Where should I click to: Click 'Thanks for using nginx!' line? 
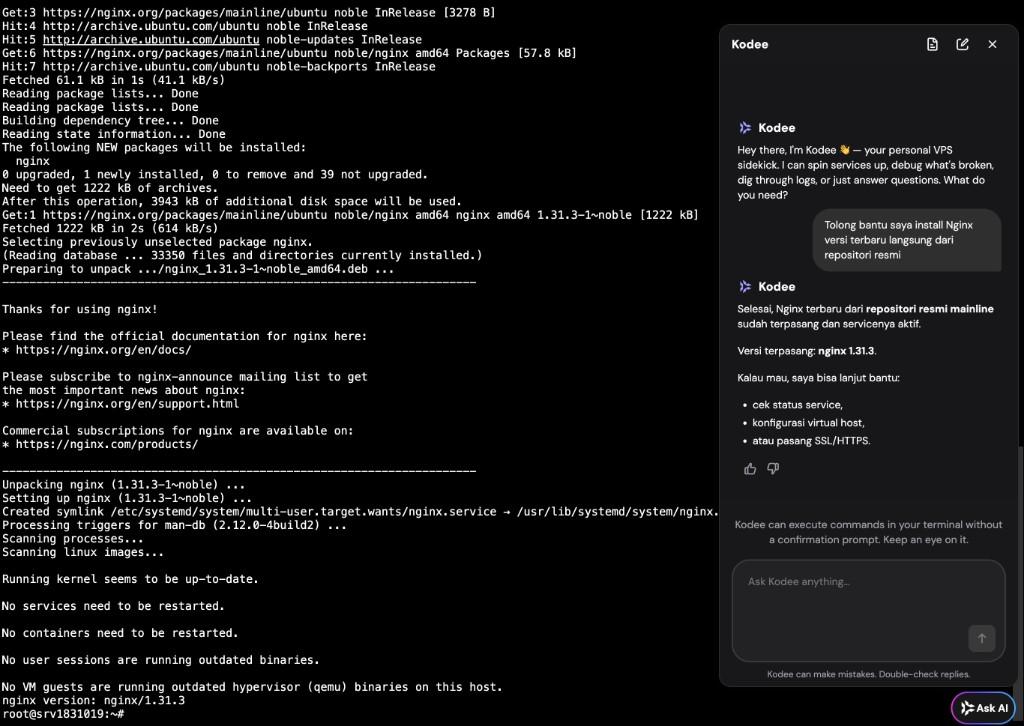coord(80,309)
